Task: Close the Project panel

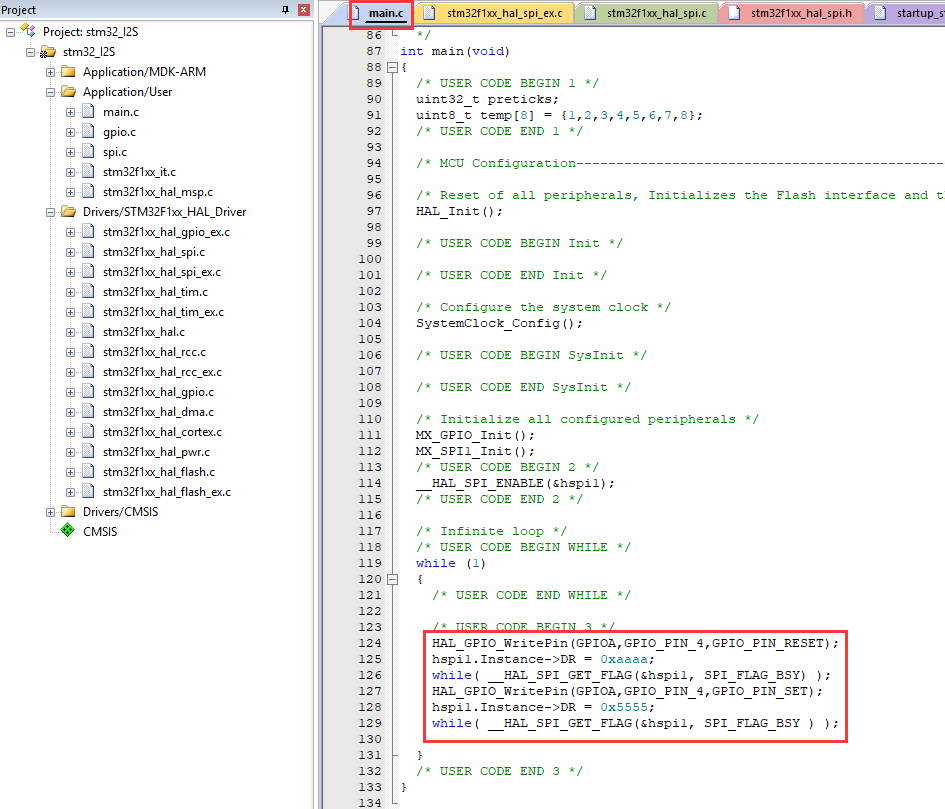Action: (304, 9)
